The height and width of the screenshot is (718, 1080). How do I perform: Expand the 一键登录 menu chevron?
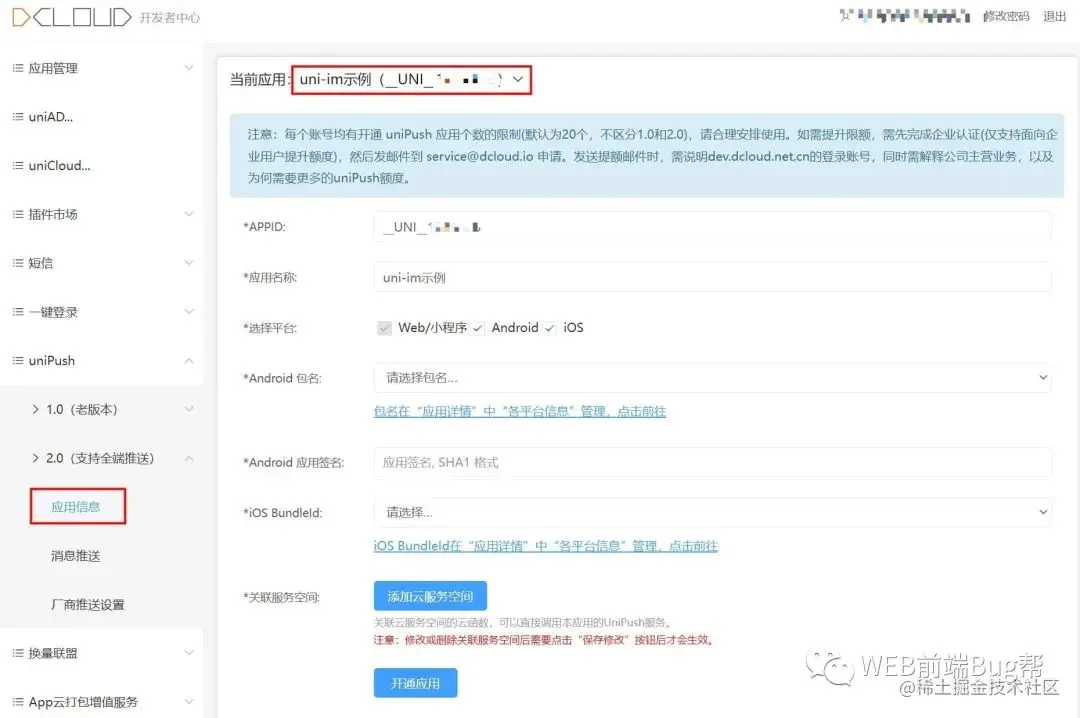click(189, 311)
